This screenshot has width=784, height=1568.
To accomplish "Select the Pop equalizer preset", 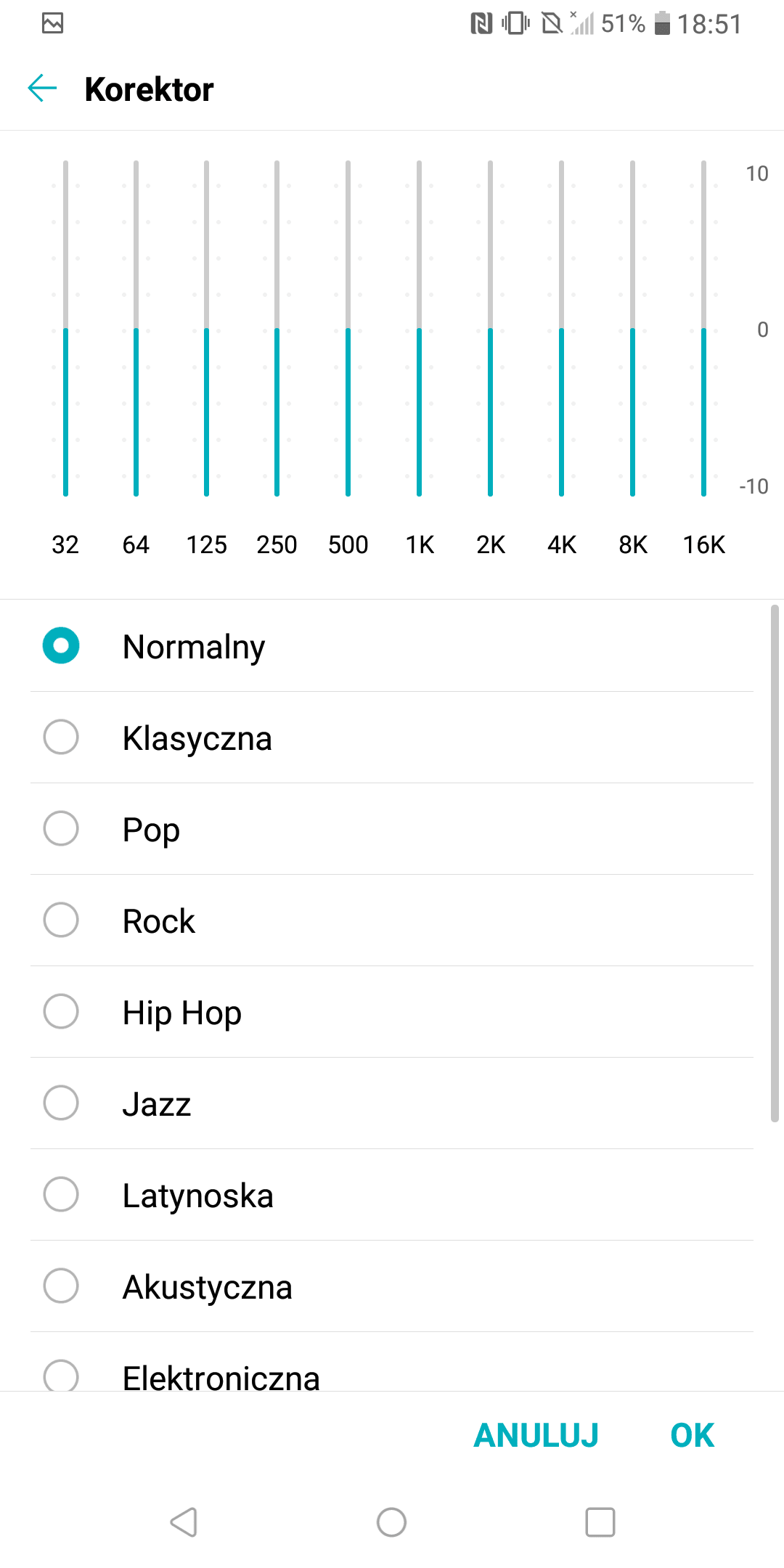I will coord(61,828).
